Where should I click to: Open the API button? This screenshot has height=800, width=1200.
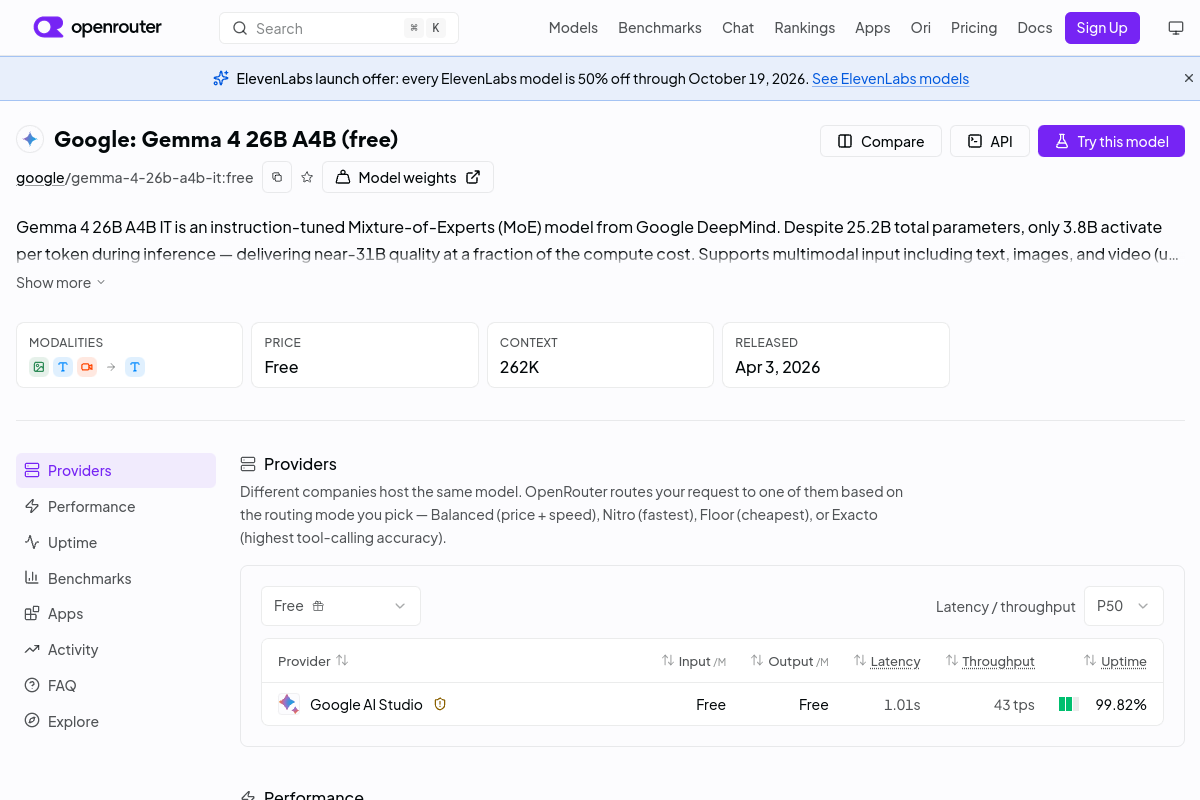click(x=989, y=141)
